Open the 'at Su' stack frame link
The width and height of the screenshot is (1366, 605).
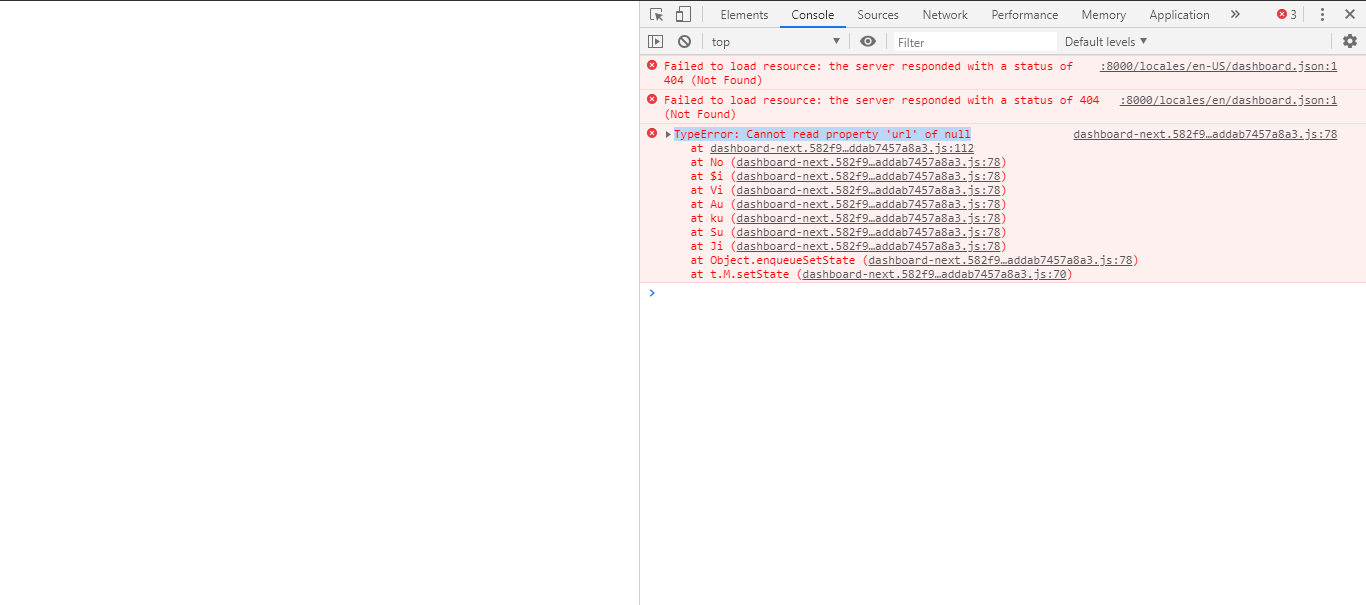point(868,232)
